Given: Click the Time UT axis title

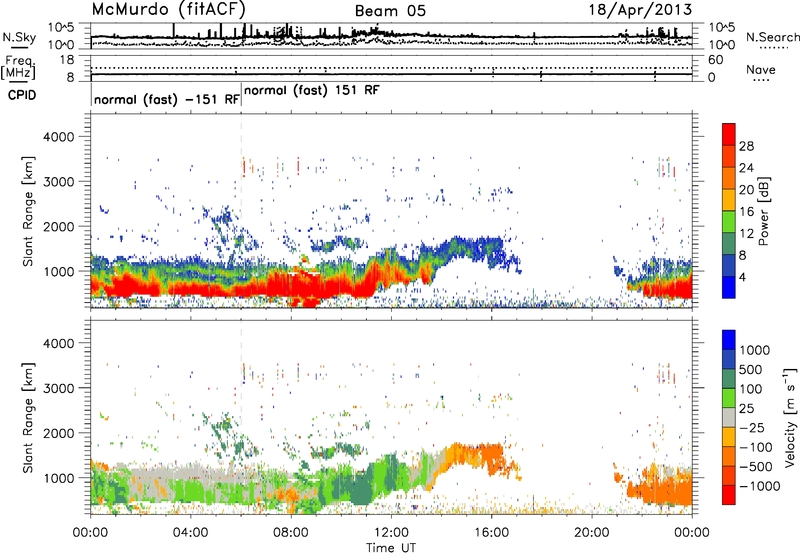Looking at the screenshot, I should click(x=391, y=548).
